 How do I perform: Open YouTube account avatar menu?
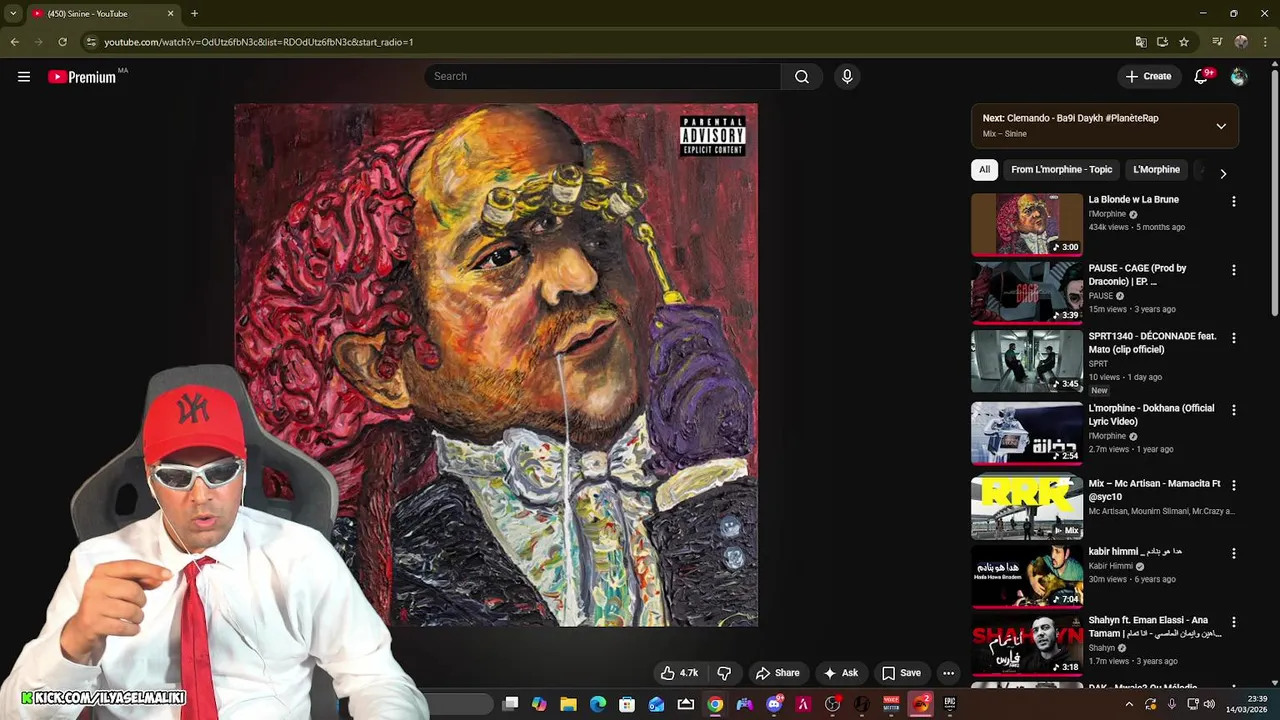click(1239, 77)
